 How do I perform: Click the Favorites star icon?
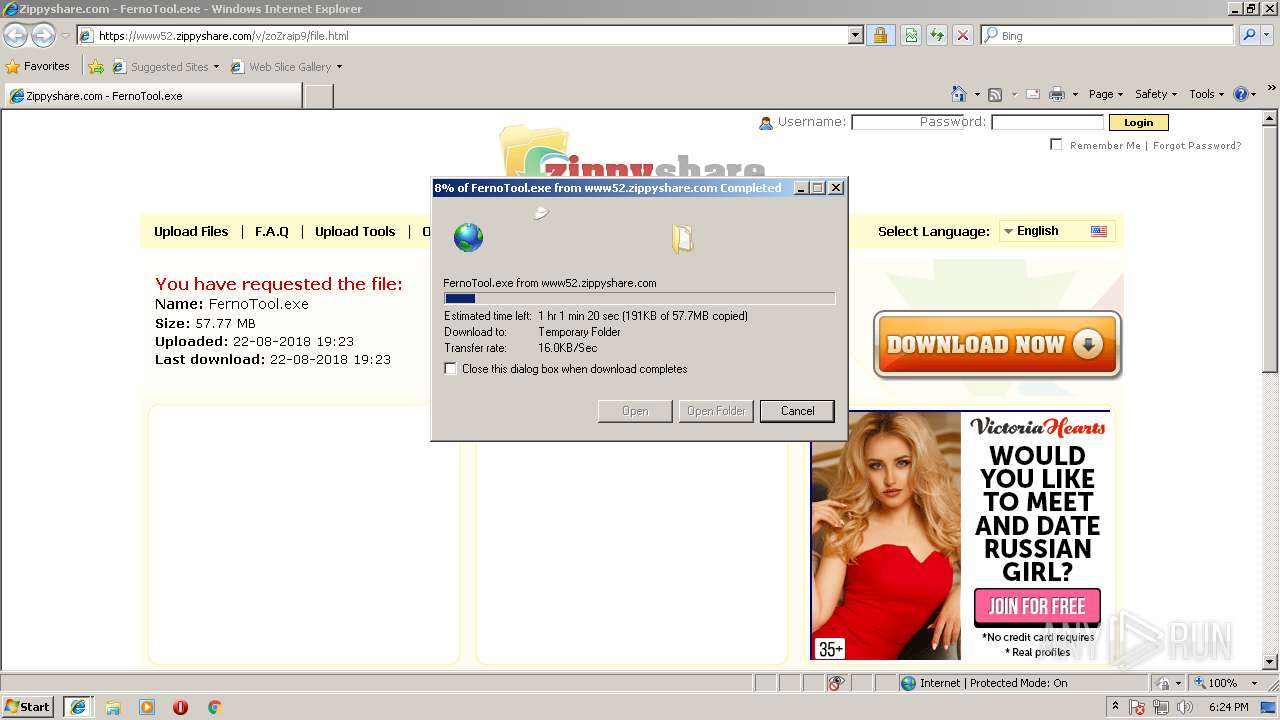pyautogui.click(x=13, y=67)
